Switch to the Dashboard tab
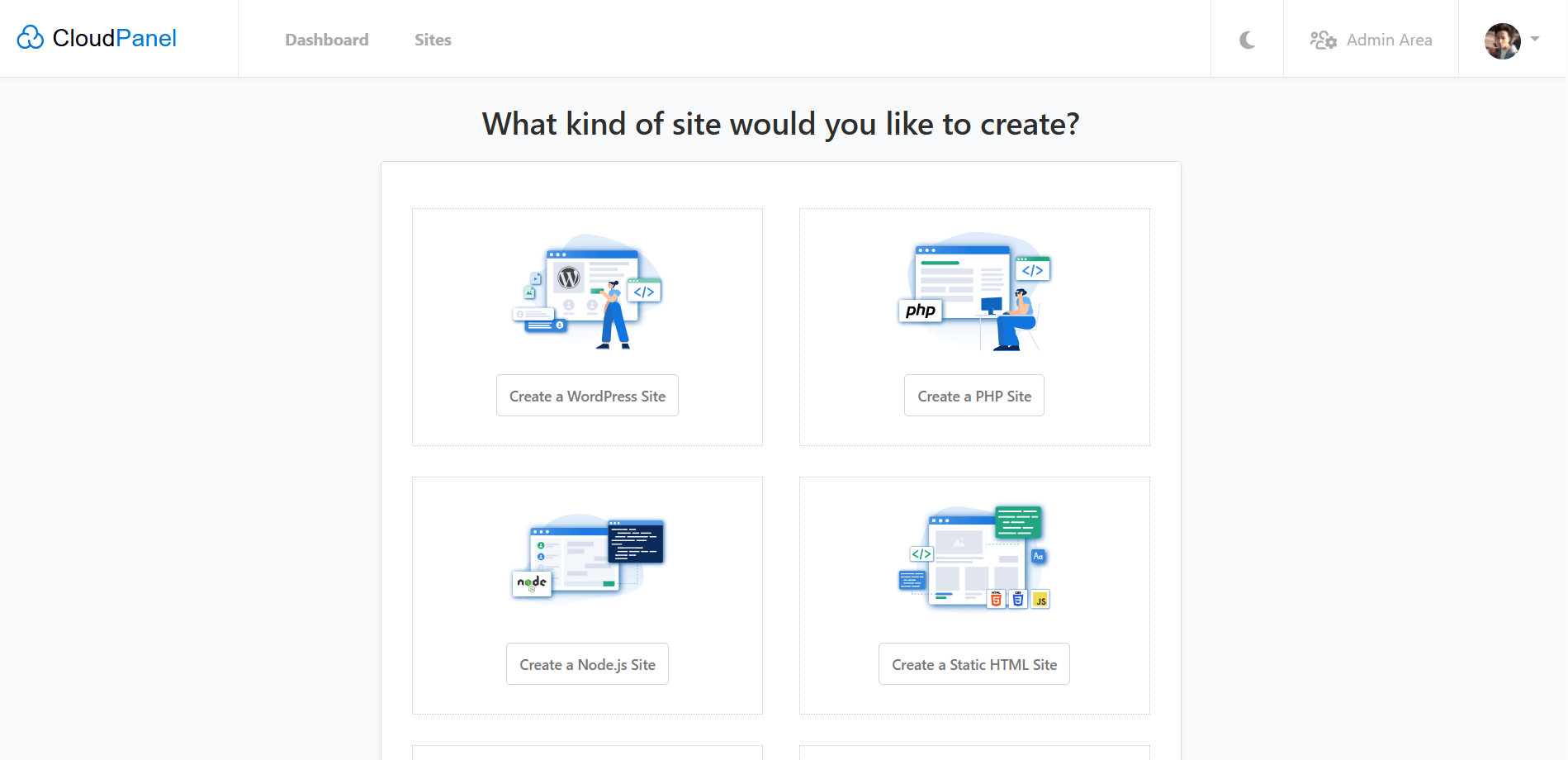Viewport: 1568px width, 760px height. (x=327, y=39)
